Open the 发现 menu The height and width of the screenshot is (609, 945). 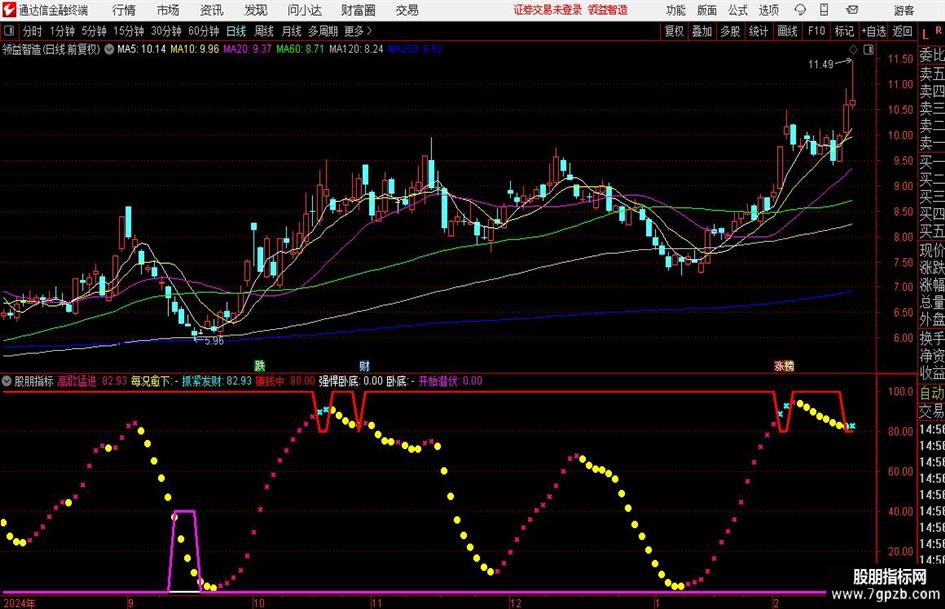[x=256, y=10]
